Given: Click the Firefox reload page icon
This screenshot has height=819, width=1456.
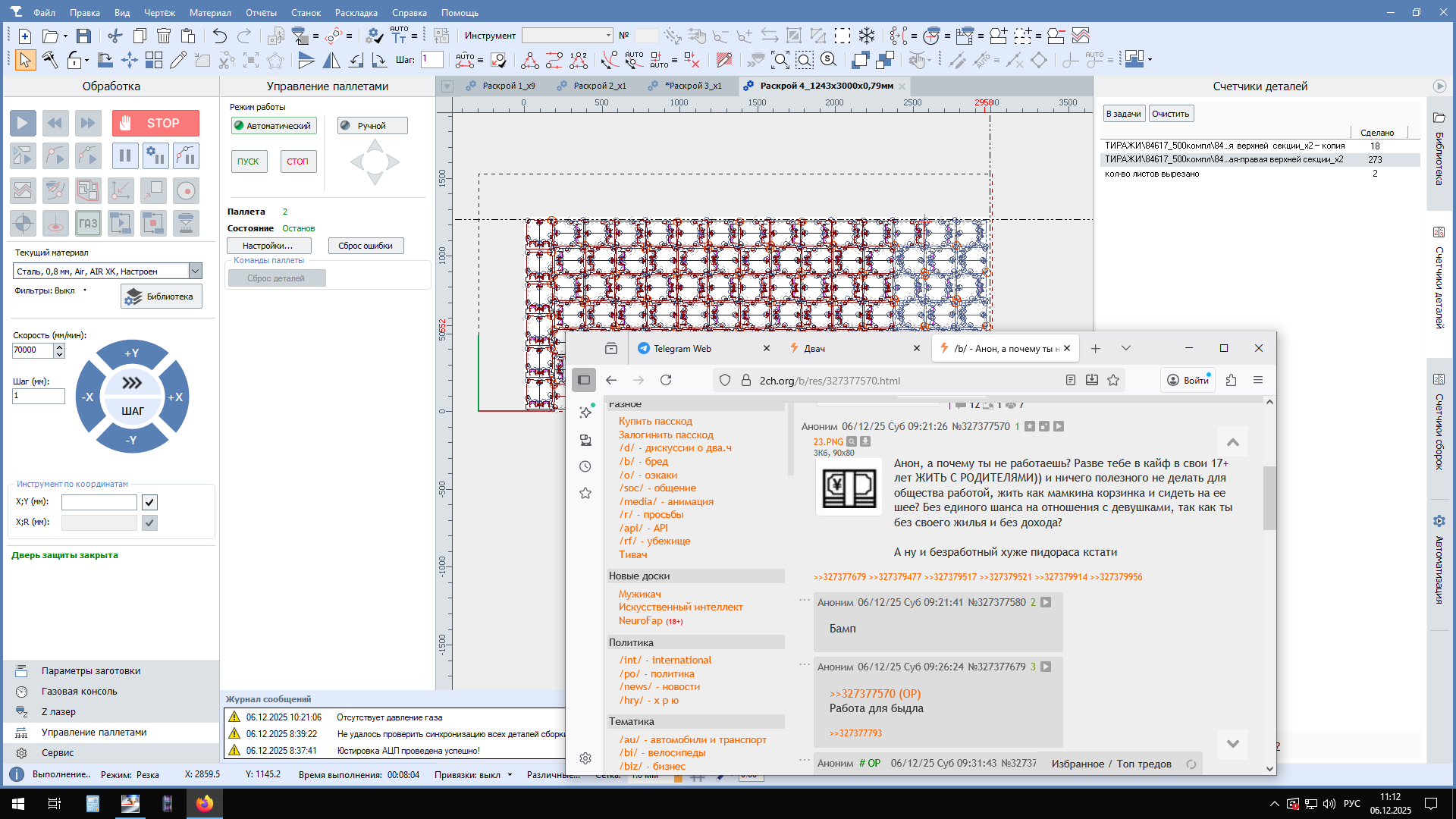Looking at the screenshot, I should click(x=666, y=380).
